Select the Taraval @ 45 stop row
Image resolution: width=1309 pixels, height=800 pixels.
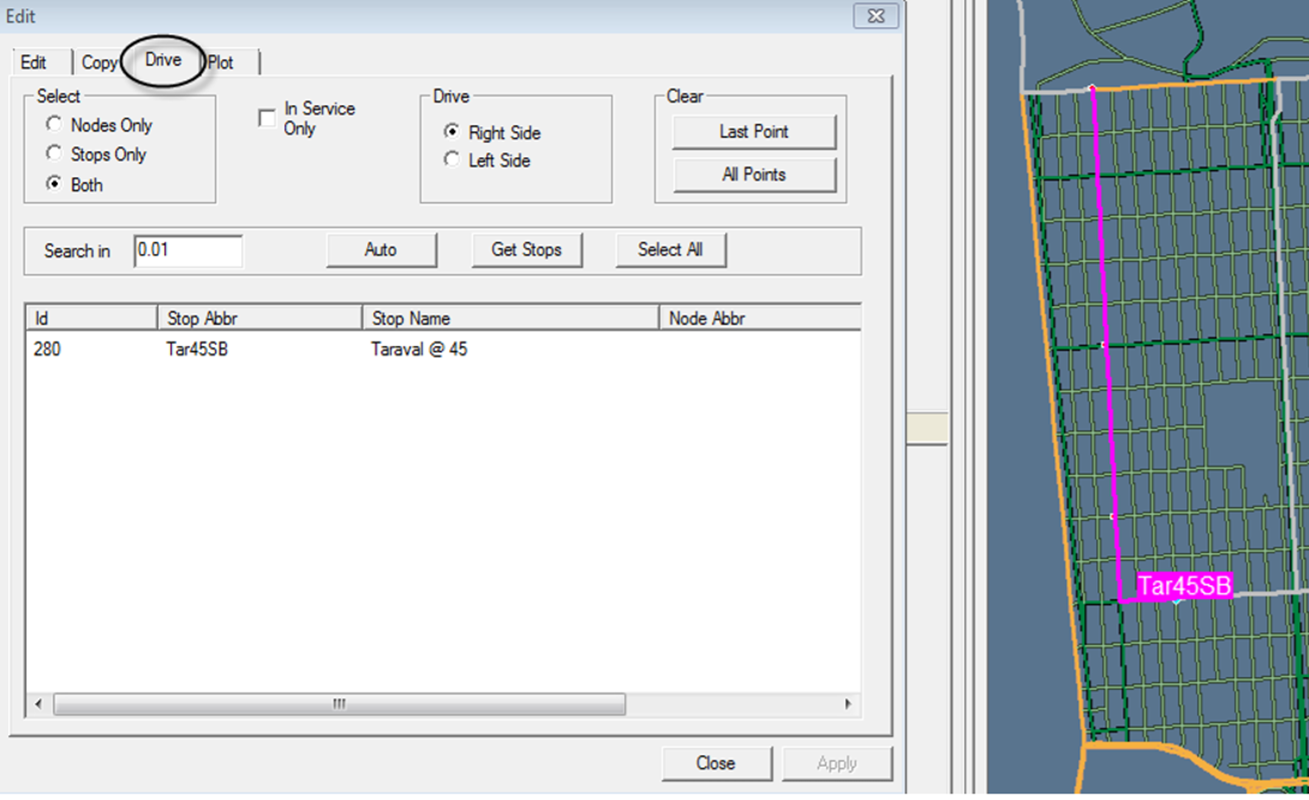418,350
